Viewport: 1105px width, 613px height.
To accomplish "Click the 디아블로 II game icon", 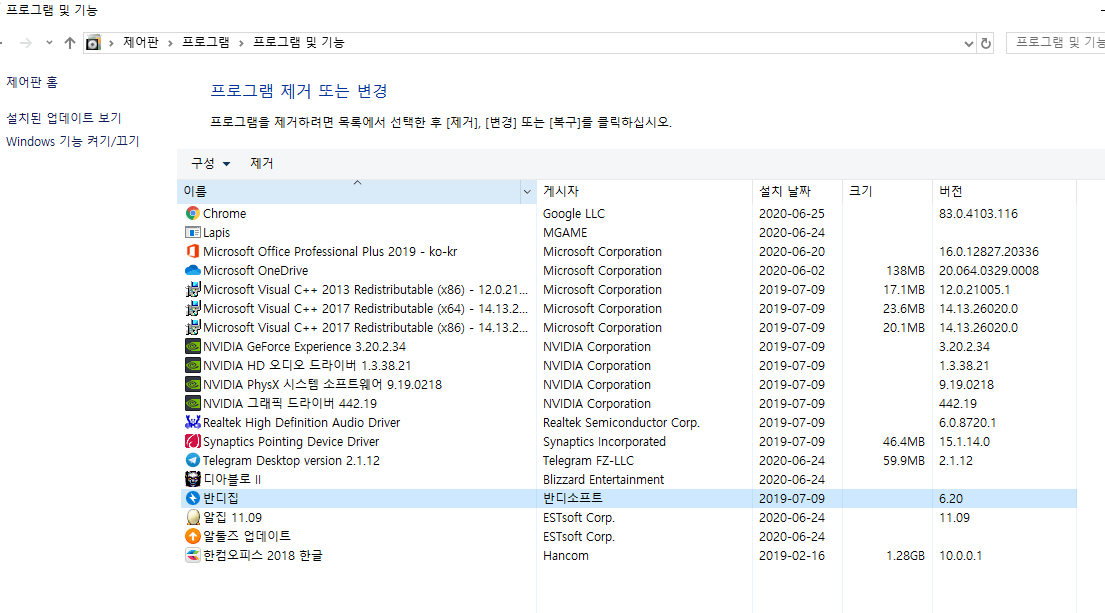I will click(192, 479).
